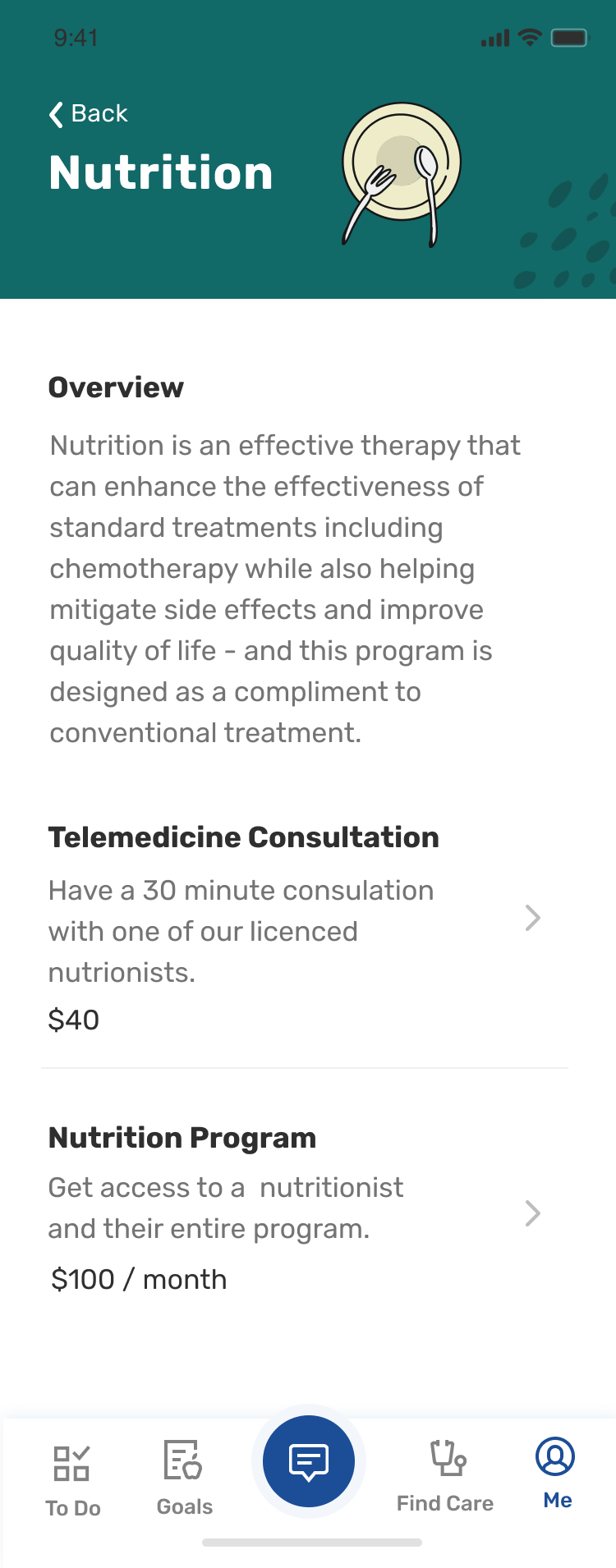The width and height of the screenshot is (616, 1568).
Task: Tap the cellular signal bars icon
Action: pos(495,39)
